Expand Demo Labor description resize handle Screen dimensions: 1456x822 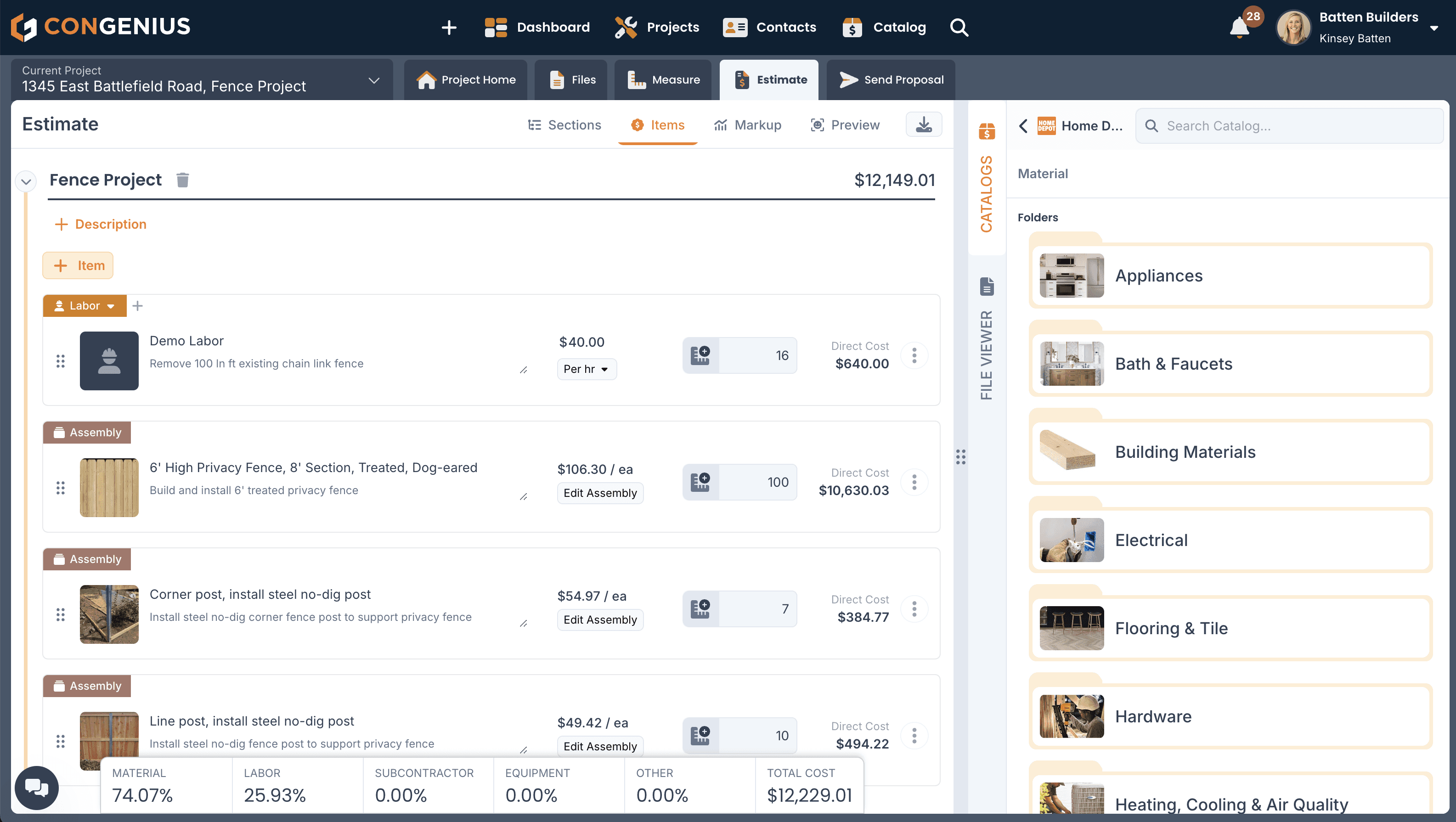(x=524, y=370)
